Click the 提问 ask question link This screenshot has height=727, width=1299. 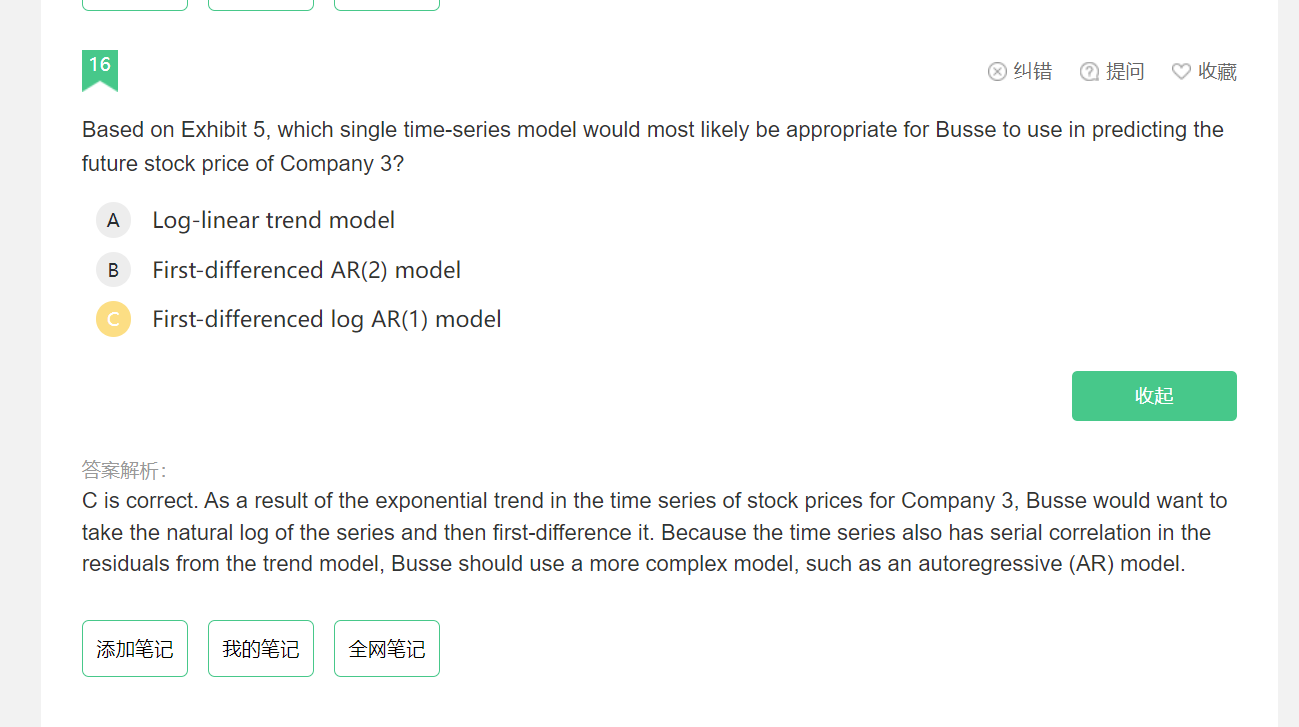[x=1125, y=71]
